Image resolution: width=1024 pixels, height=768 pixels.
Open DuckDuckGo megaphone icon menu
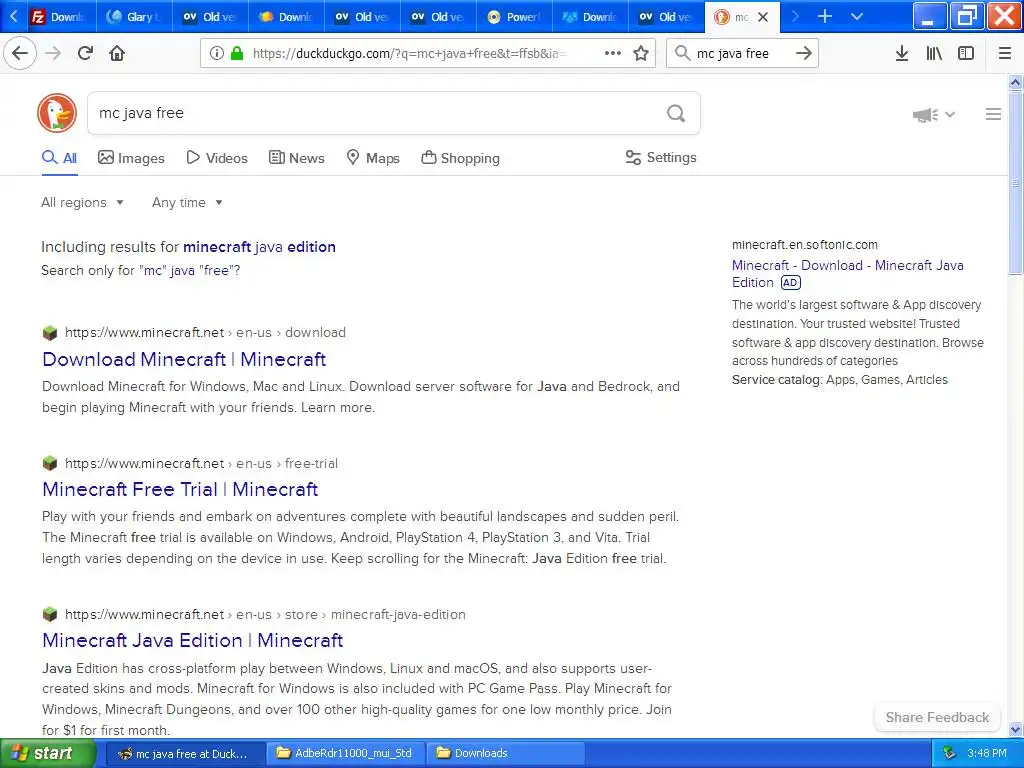(934, 115)
